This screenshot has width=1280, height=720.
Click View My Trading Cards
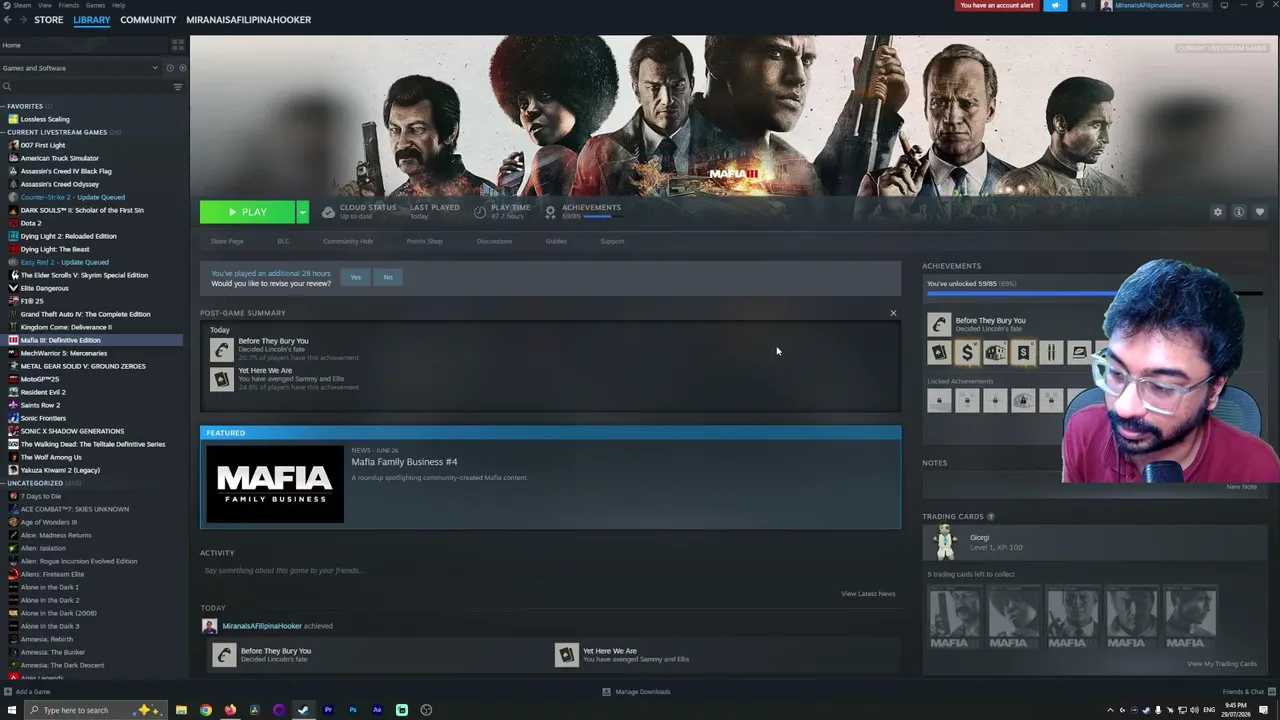1222,664
